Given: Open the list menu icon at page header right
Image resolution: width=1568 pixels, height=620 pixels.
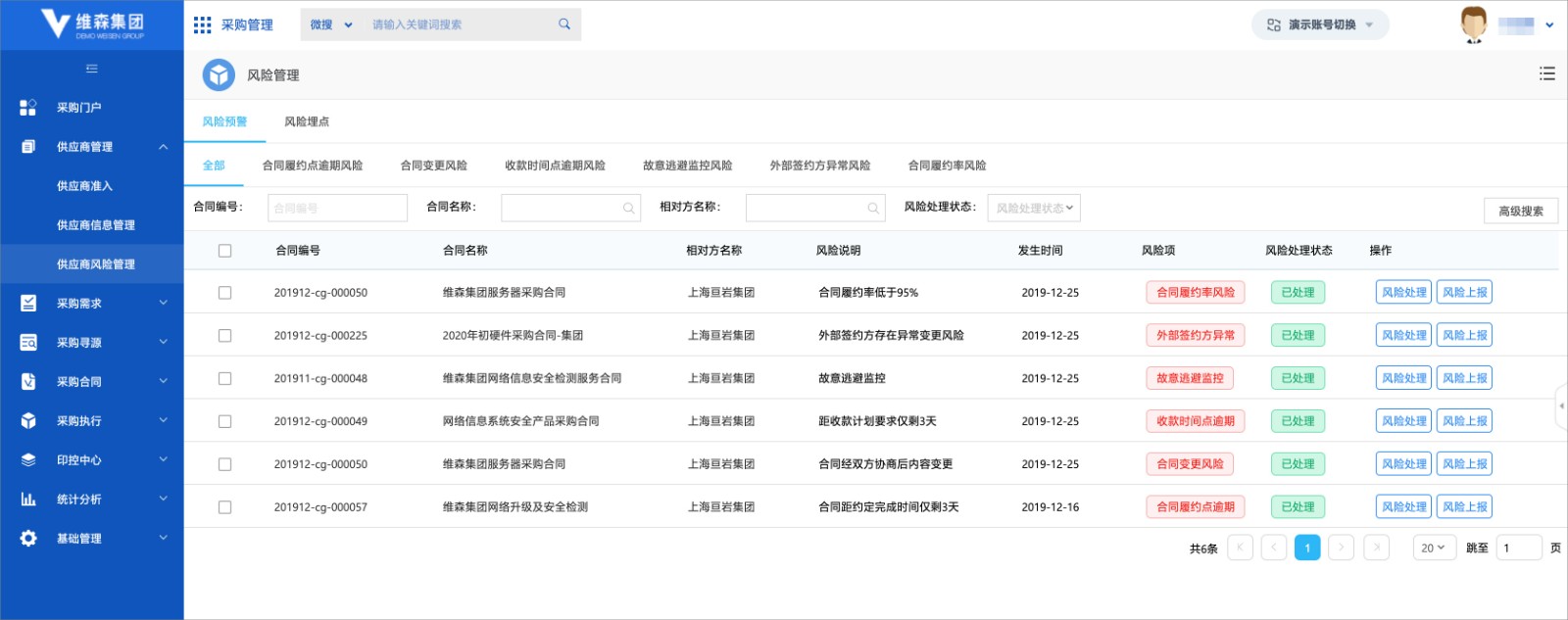Looking at the screenshot, I should [1547, 73].
